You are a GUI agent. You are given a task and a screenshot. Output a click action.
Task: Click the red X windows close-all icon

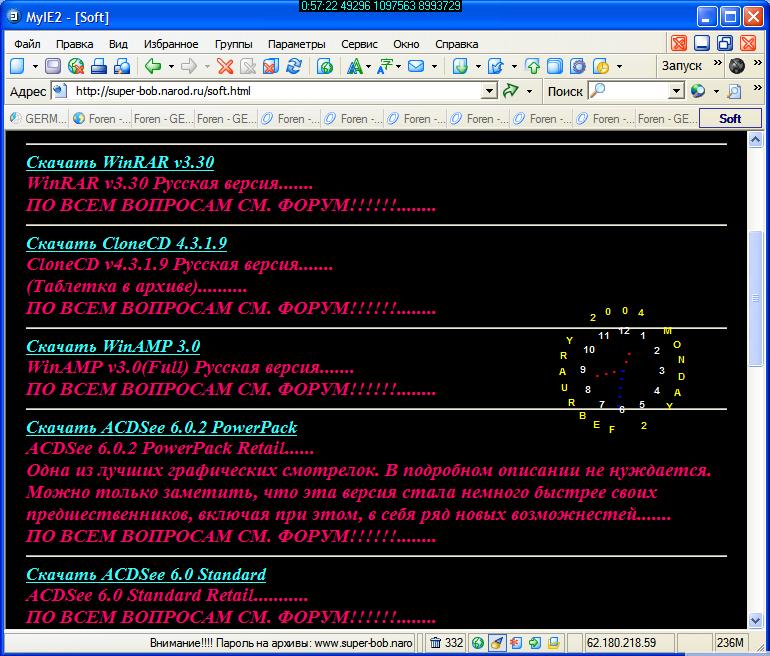click(271, 66)
